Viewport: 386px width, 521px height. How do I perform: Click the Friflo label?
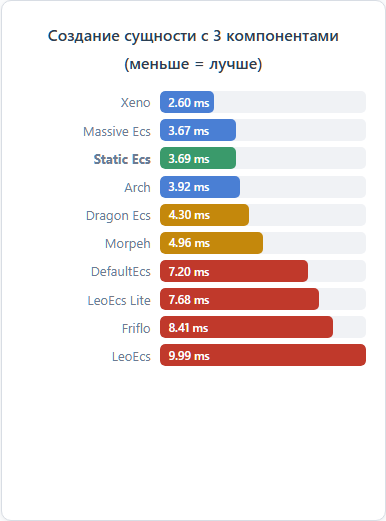pos(136,328)
